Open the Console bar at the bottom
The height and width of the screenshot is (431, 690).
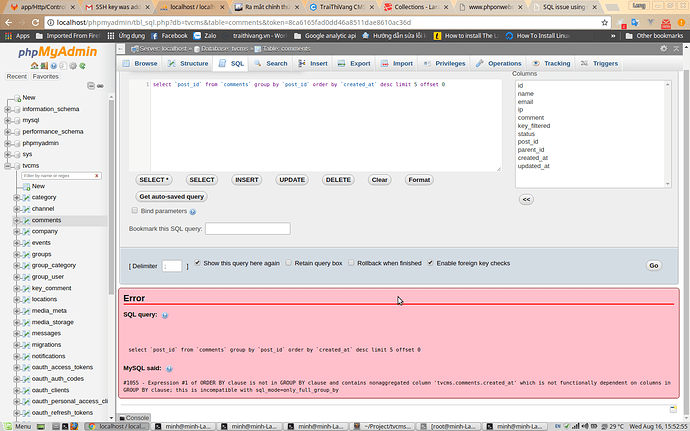134,417
